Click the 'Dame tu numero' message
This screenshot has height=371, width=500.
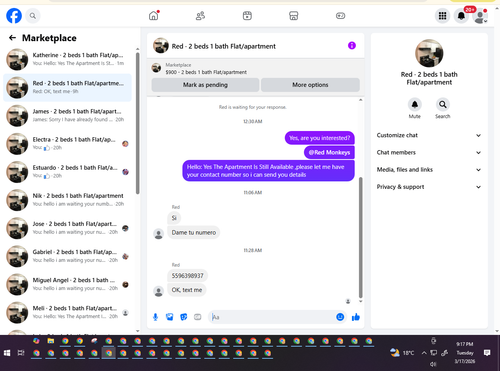click(194, 232)
